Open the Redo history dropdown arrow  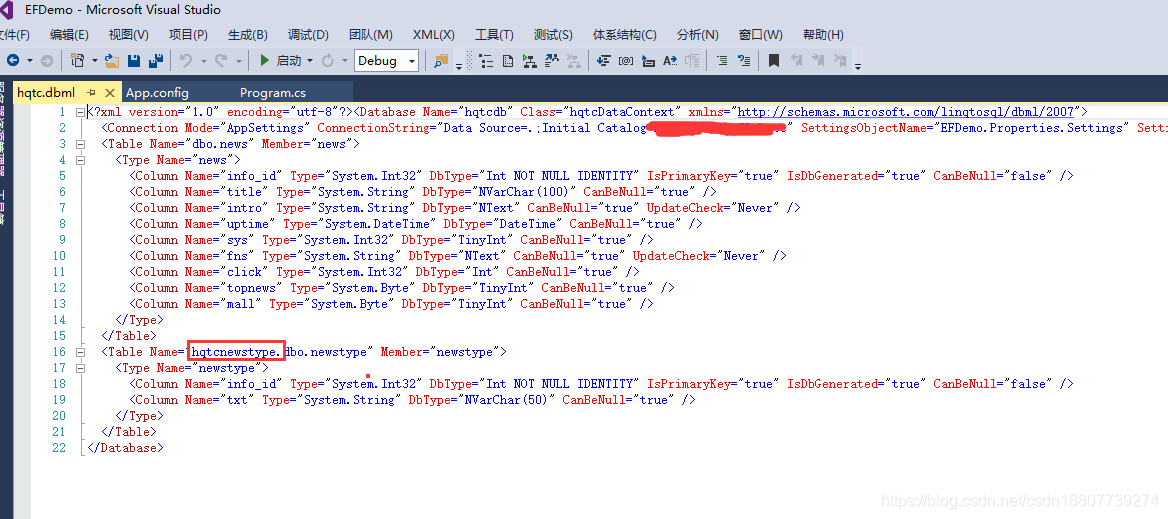pyautogui.click(x=238, y=61)
